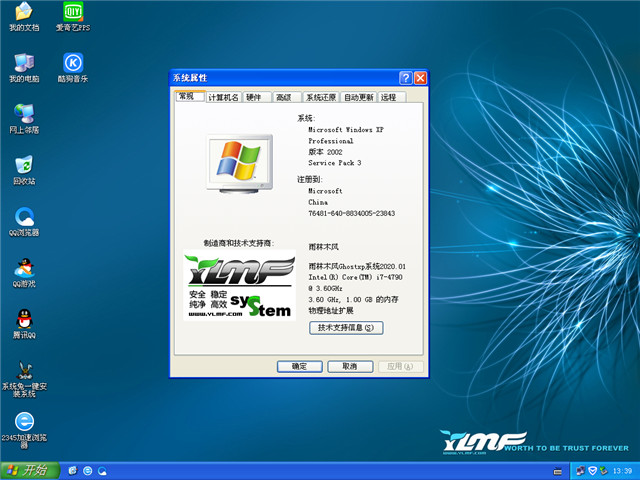Click the 技术支持信息 button
The height and width of the screenshot is (480, 640).
(x=344, y=328)
